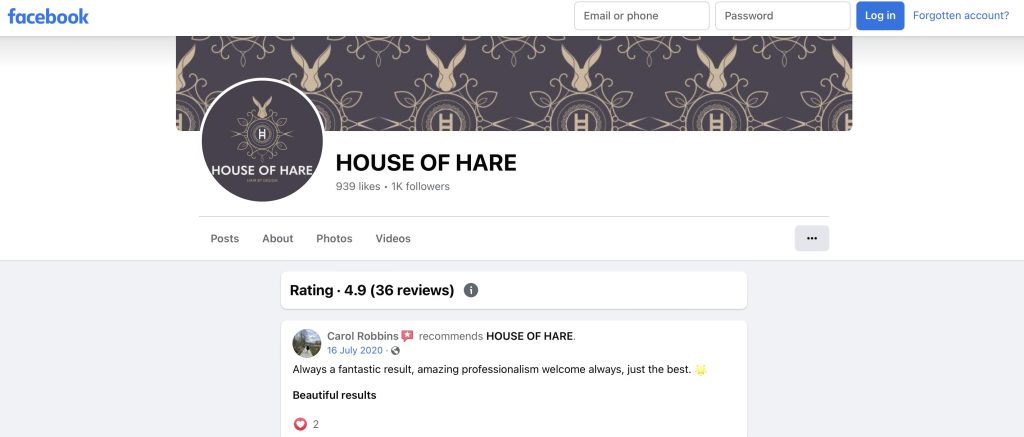Click the 16 July 2020 date link
1024x437 pixels.
coord(355,351)
